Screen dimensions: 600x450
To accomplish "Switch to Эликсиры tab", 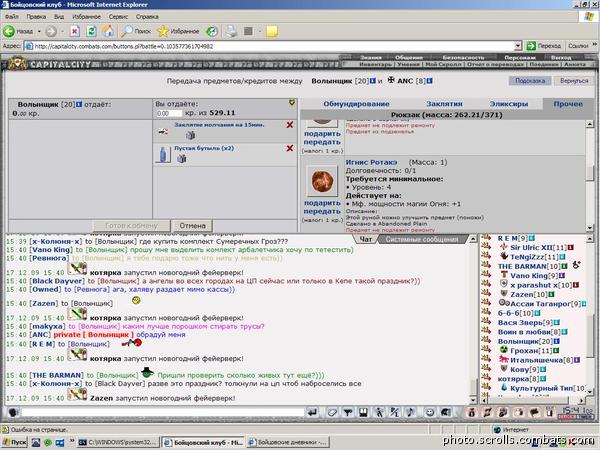I will point(509,104).
